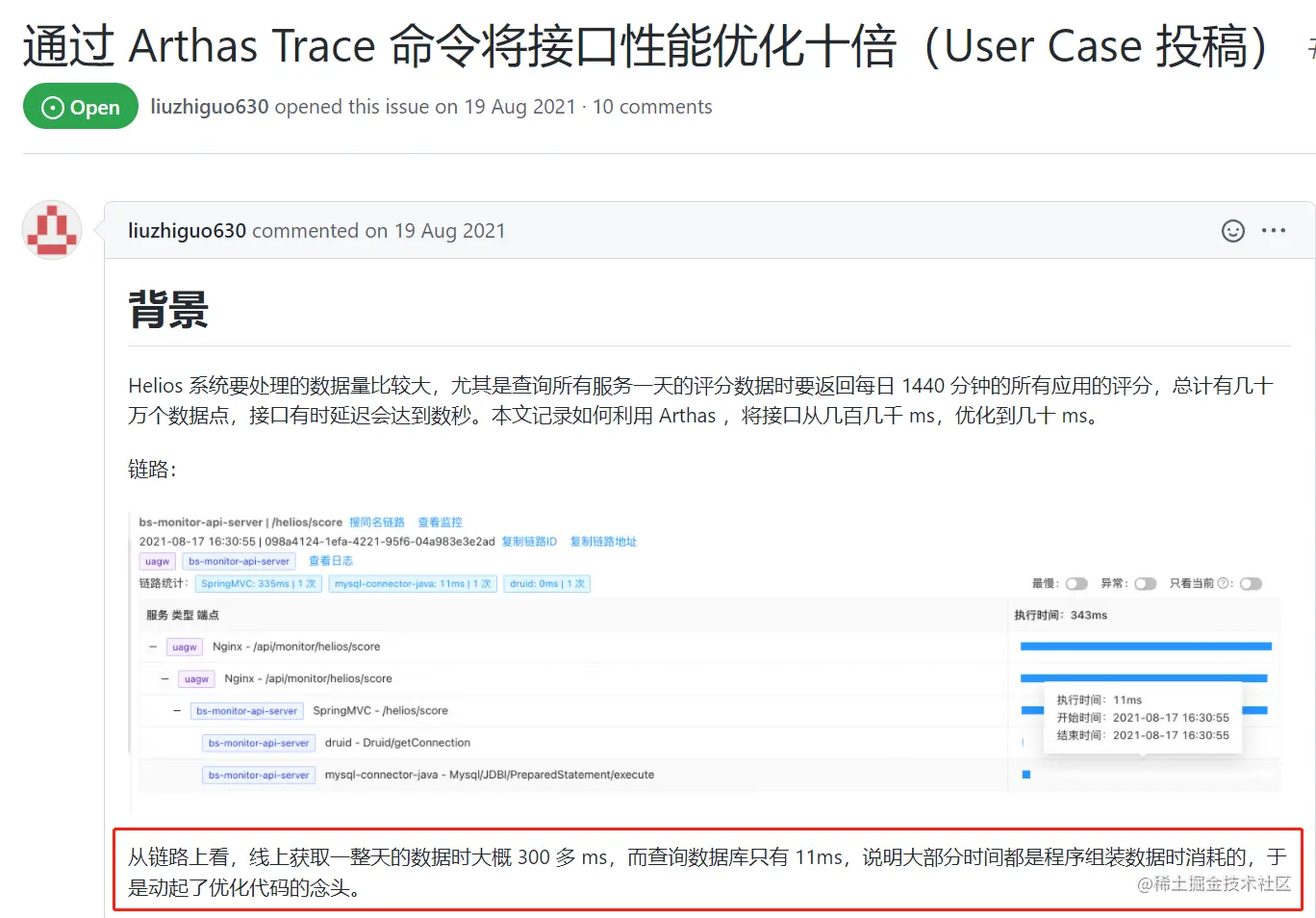Toggle the 最慢 switch

pyautogui.click(x=1076, y=584)
